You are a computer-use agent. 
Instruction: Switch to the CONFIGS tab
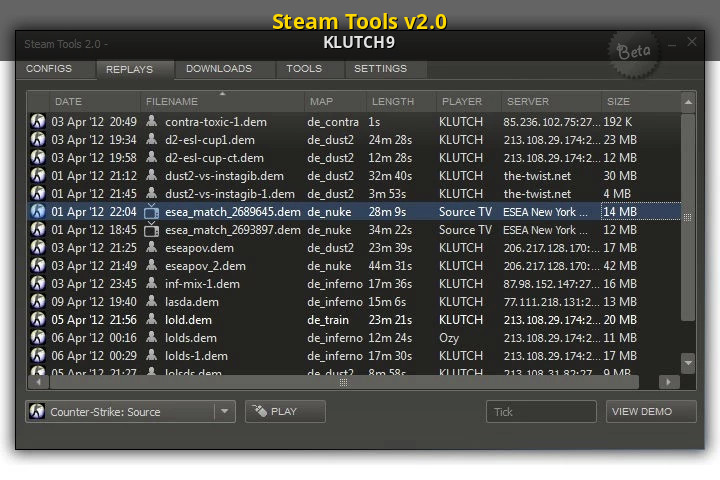[49, 69]
